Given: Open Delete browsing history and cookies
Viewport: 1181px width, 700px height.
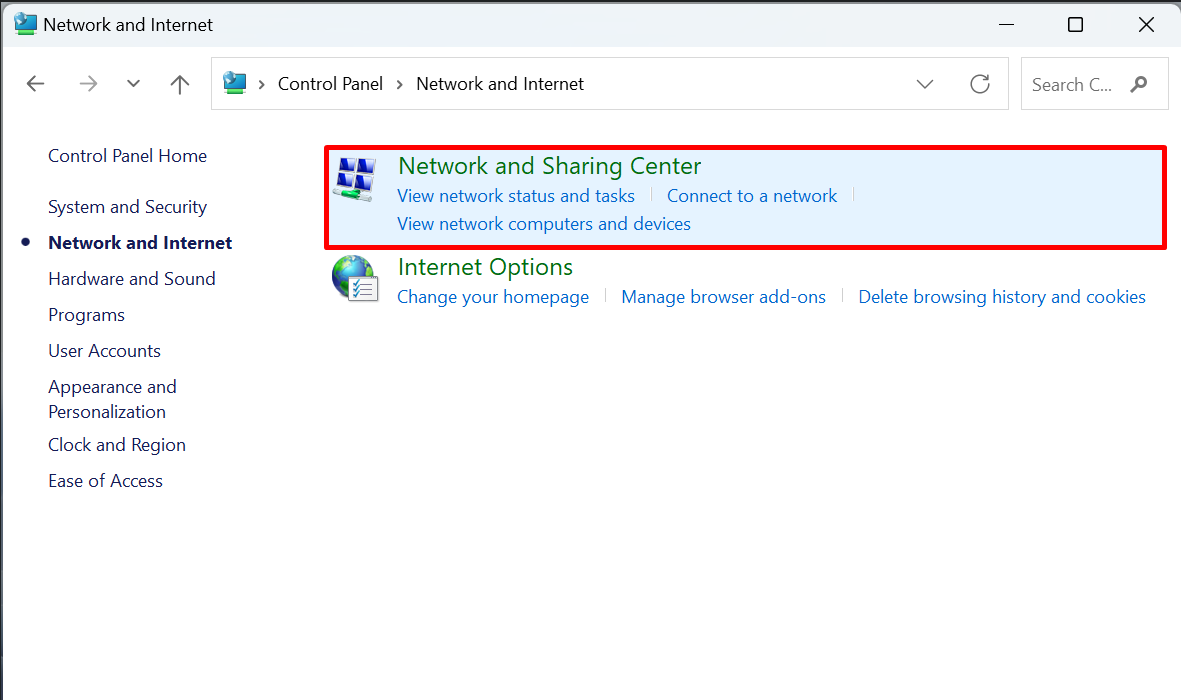Looking at the screenshot, I should point(1001,297).
